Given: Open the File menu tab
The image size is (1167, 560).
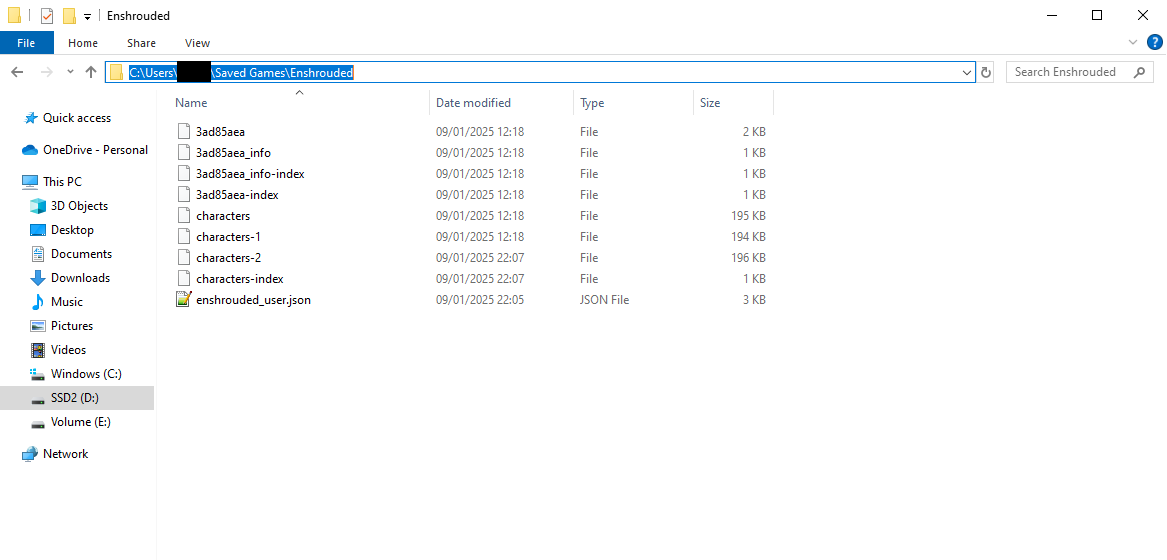Looking at the screenshot, I should coord(26,43).
